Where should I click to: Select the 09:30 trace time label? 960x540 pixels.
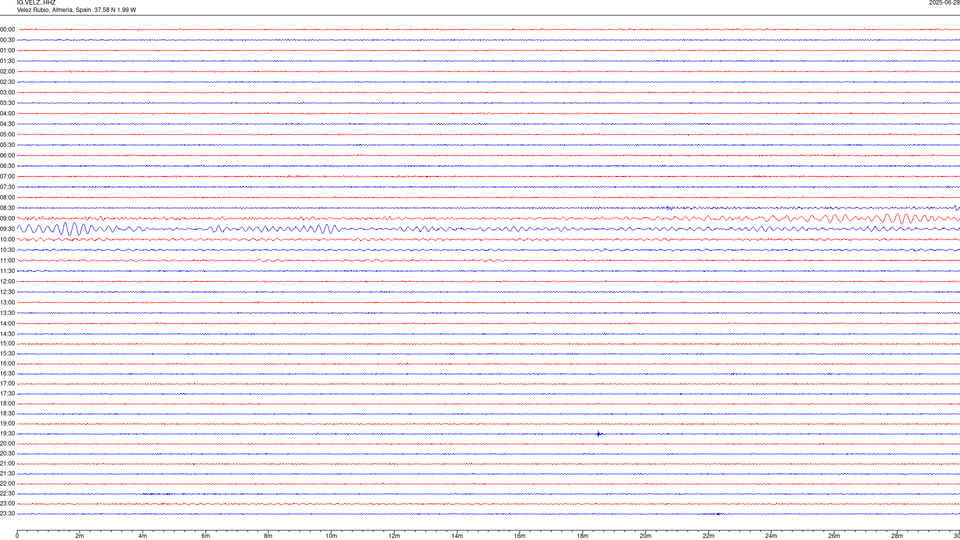pos(7,229)
